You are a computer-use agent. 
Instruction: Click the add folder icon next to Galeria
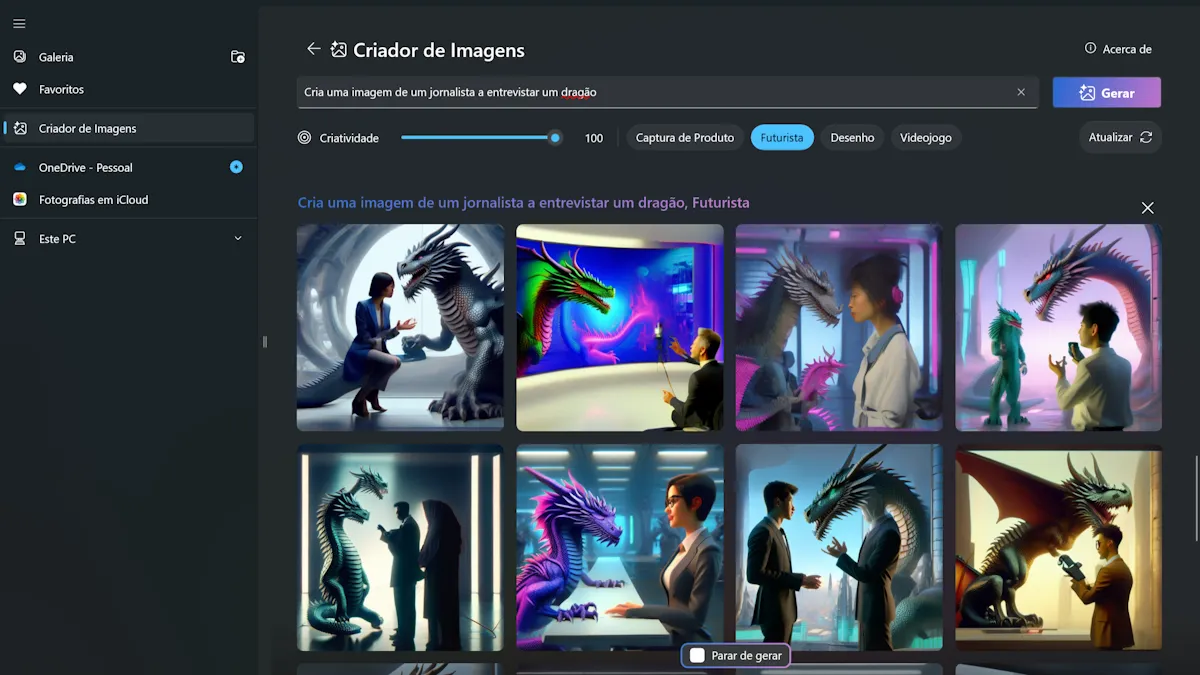[237, 57]
